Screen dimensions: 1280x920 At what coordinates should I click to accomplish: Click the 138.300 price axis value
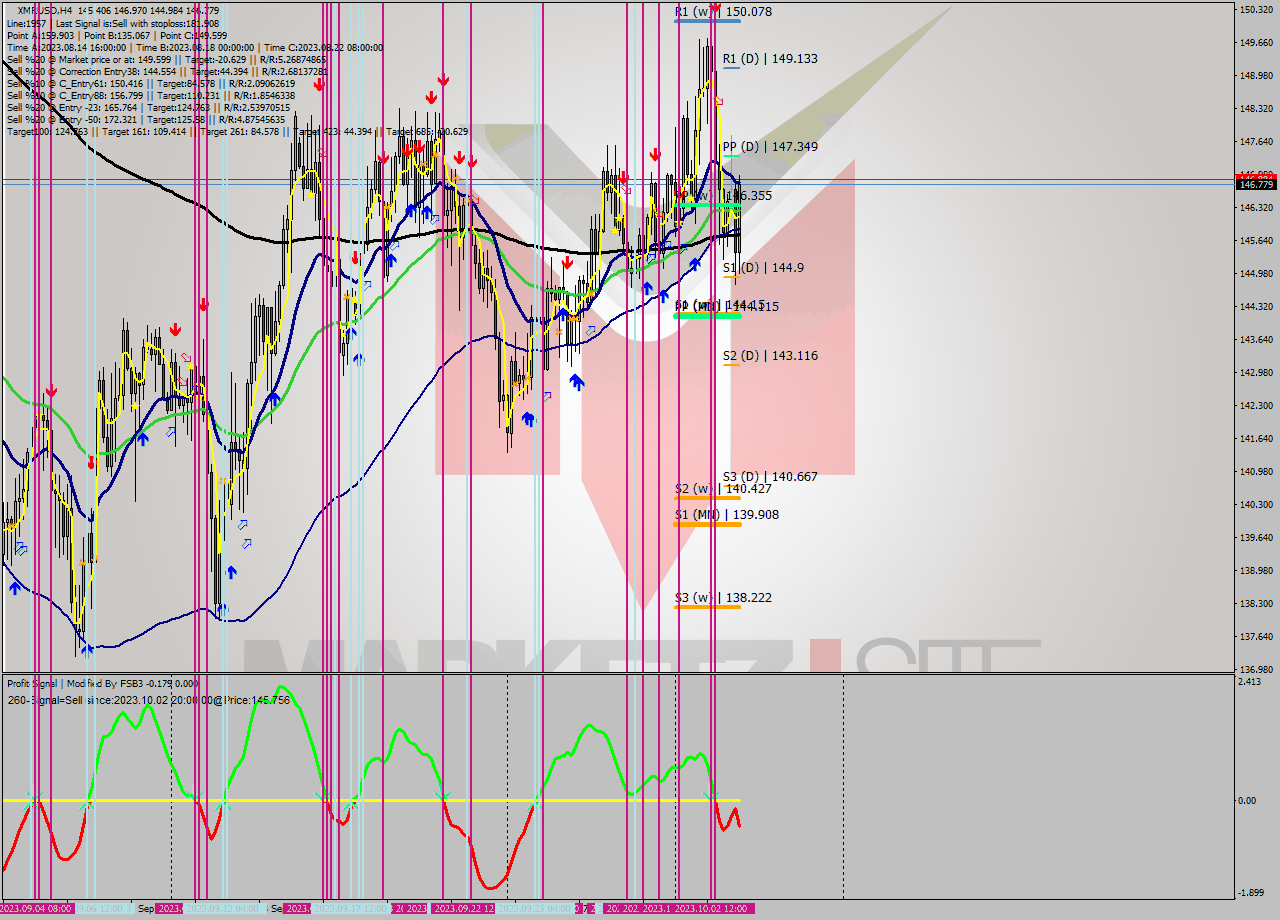pyautogui.click(x=1256, y=604)
